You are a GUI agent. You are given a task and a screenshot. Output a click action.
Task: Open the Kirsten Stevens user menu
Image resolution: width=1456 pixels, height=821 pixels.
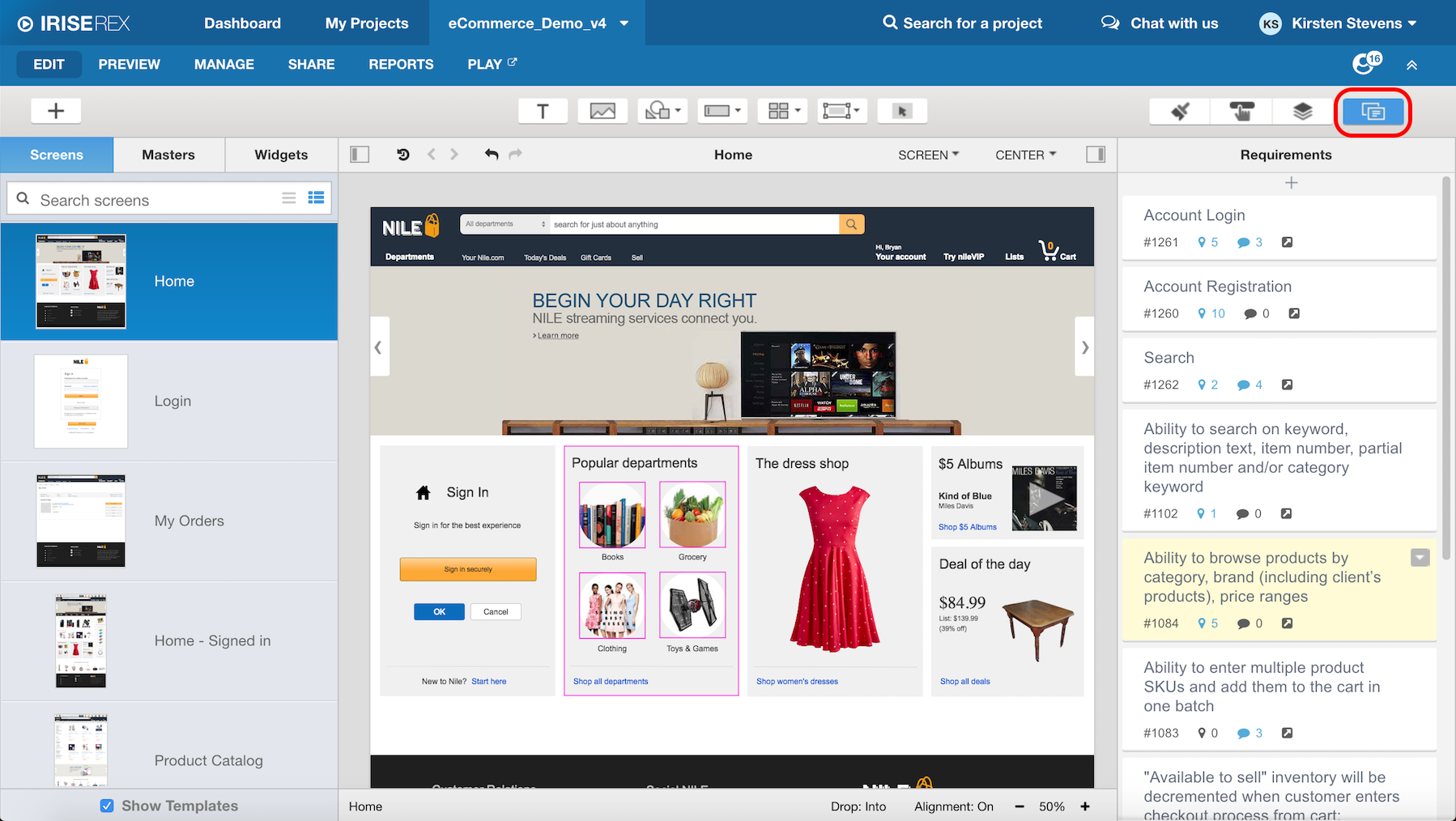1339,23
